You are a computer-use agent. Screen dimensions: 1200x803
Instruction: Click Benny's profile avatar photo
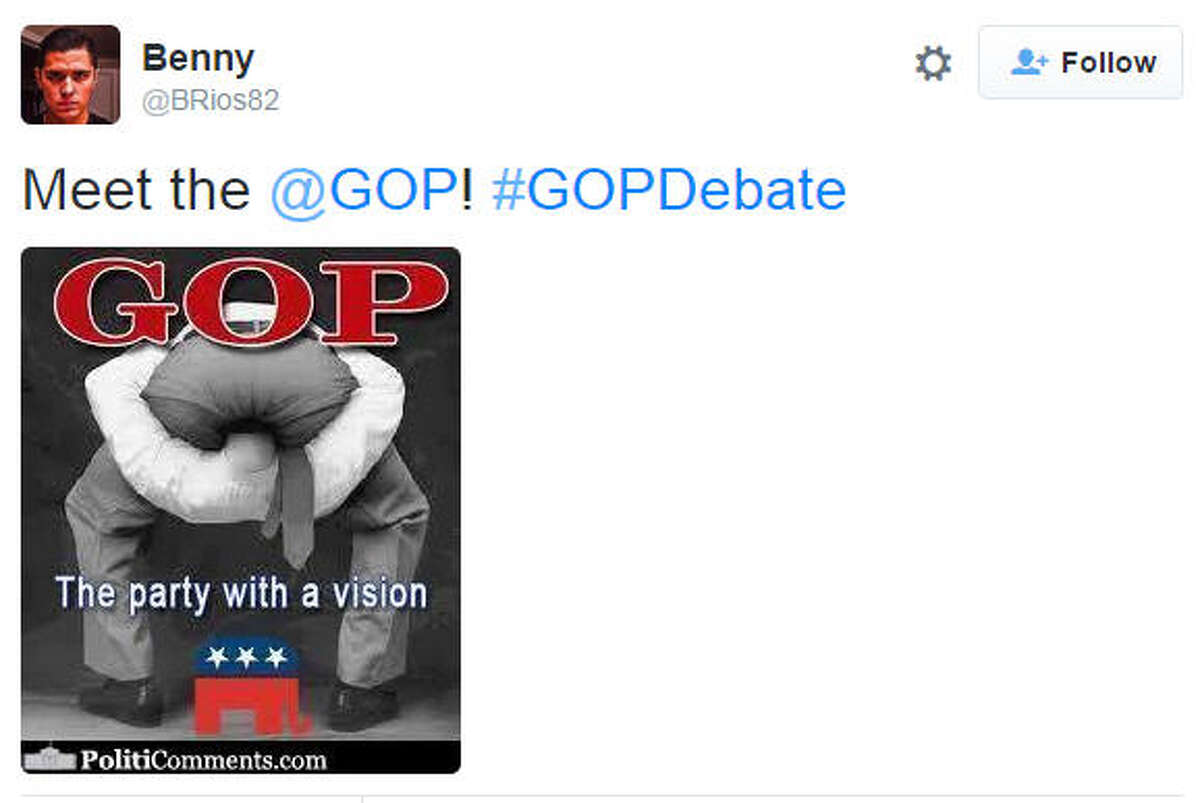70,75
